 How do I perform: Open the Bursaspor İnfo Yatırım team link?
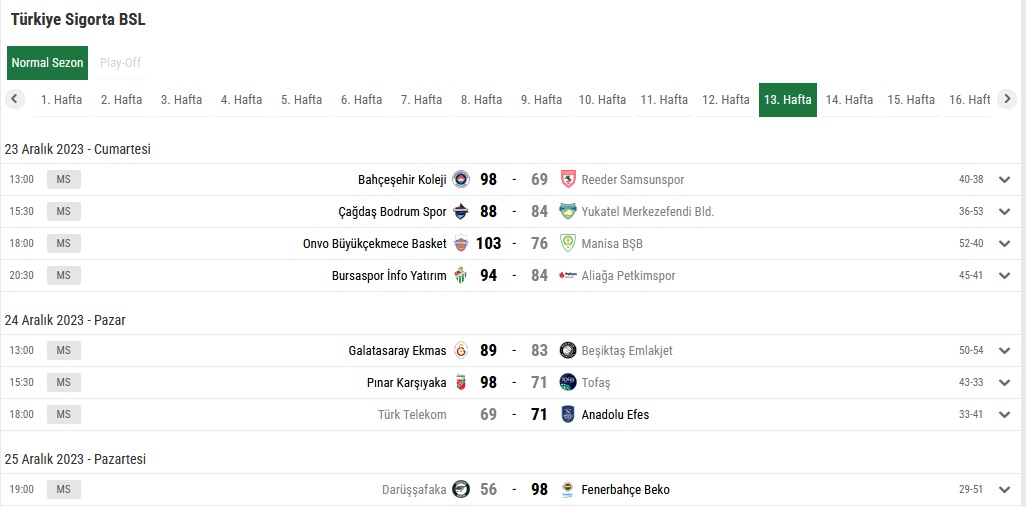(389, 276)
